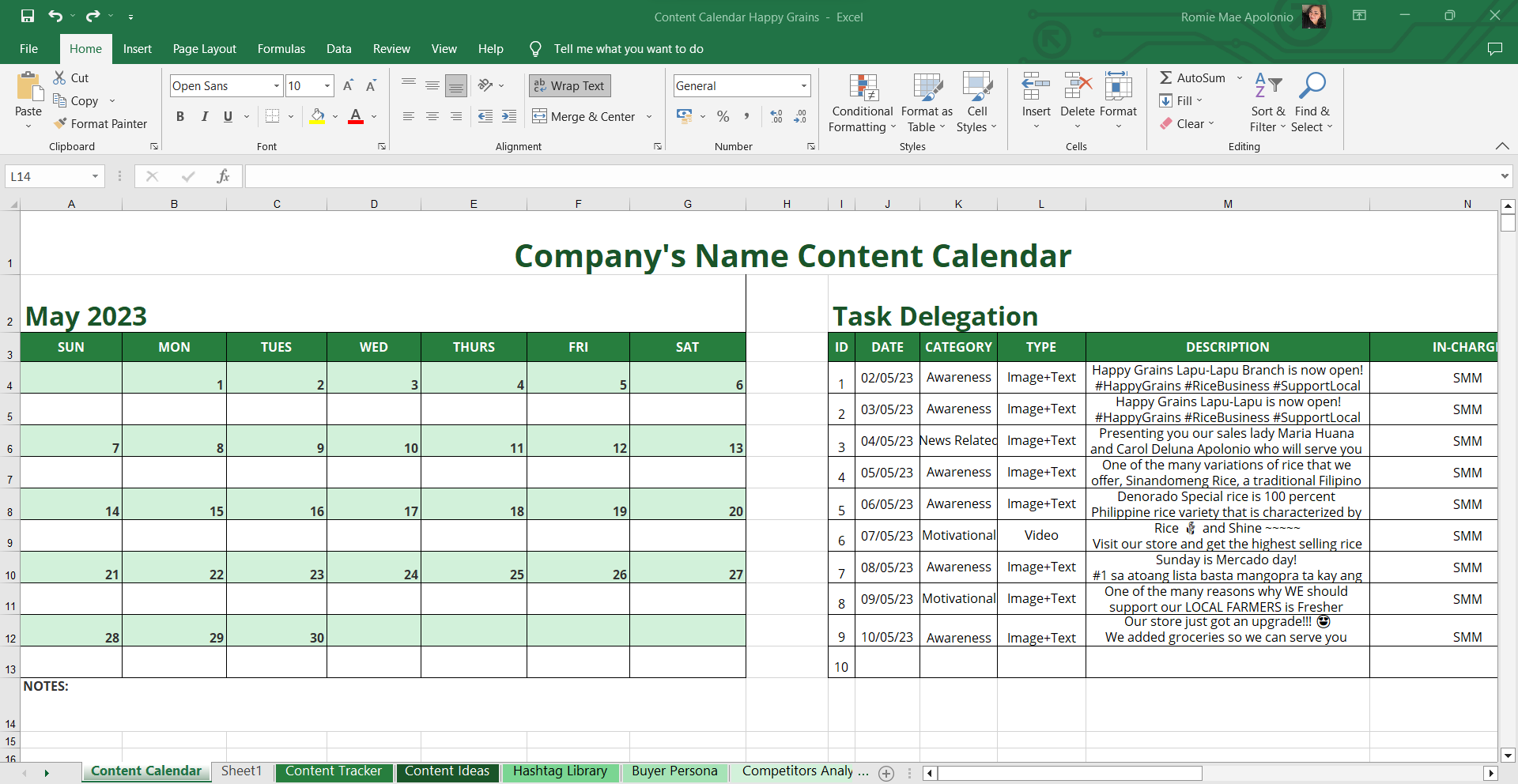
Task: Click in the formula bar input field
Action: pyautogui.click(x=871, y=176)
